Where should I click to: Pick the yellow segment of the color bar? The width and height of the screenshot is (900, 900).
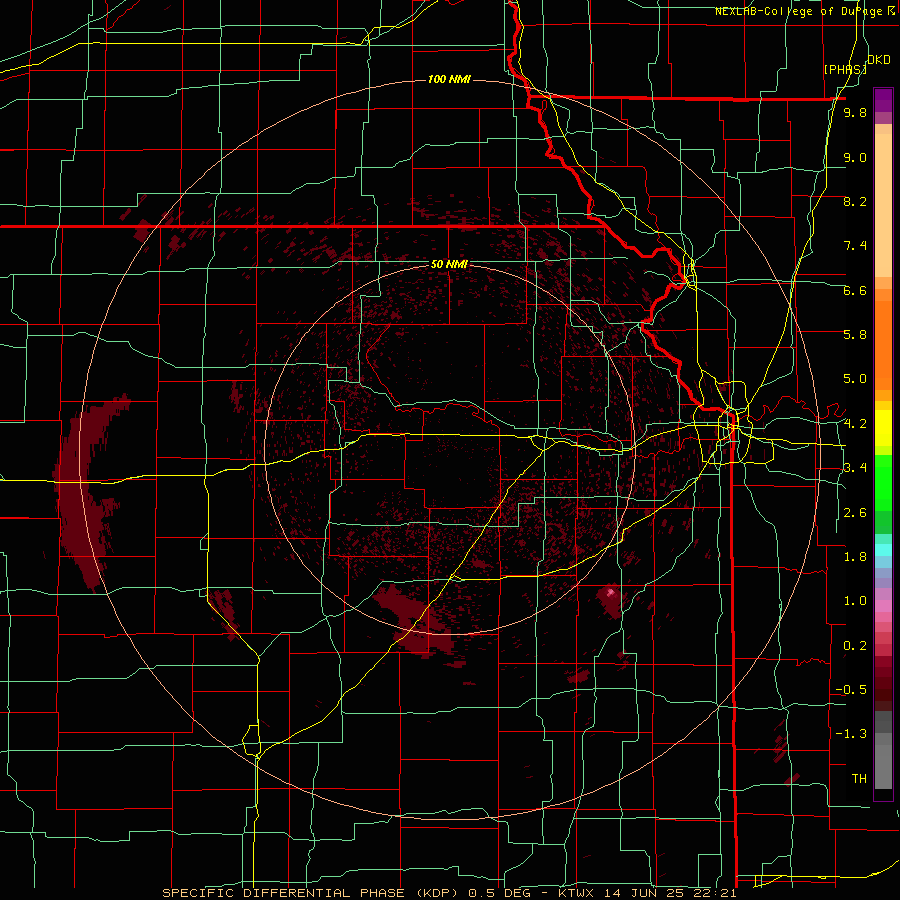[x=883, y=428]
